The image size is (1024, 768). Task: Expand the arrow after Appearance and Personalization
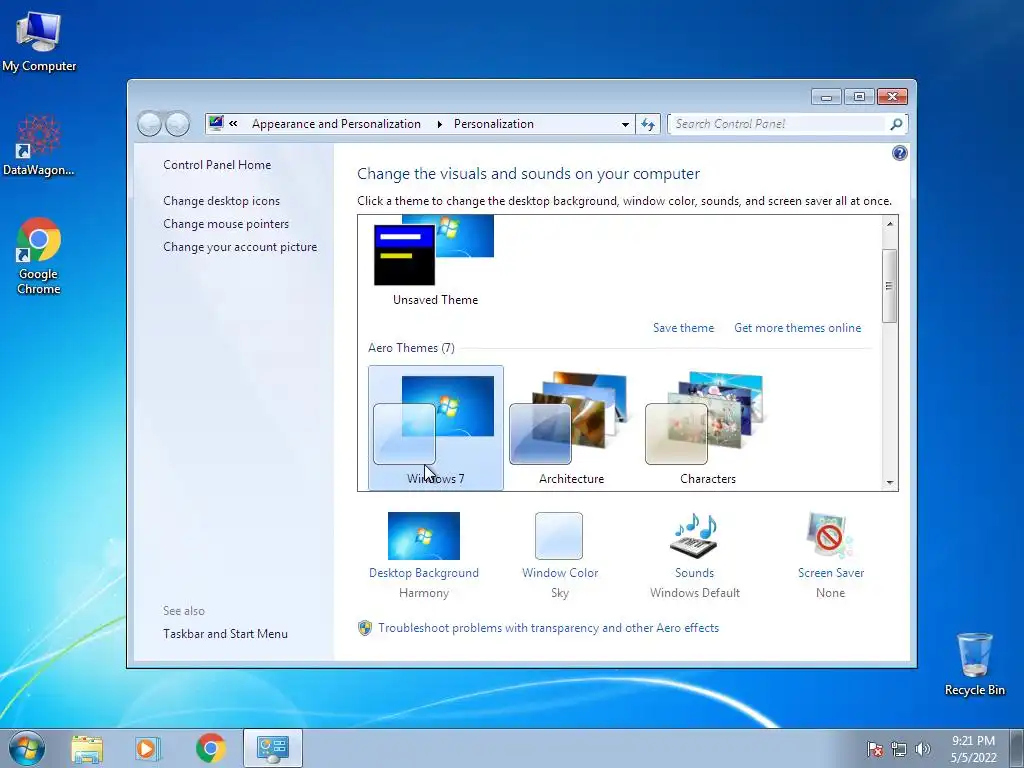(440, 124)
